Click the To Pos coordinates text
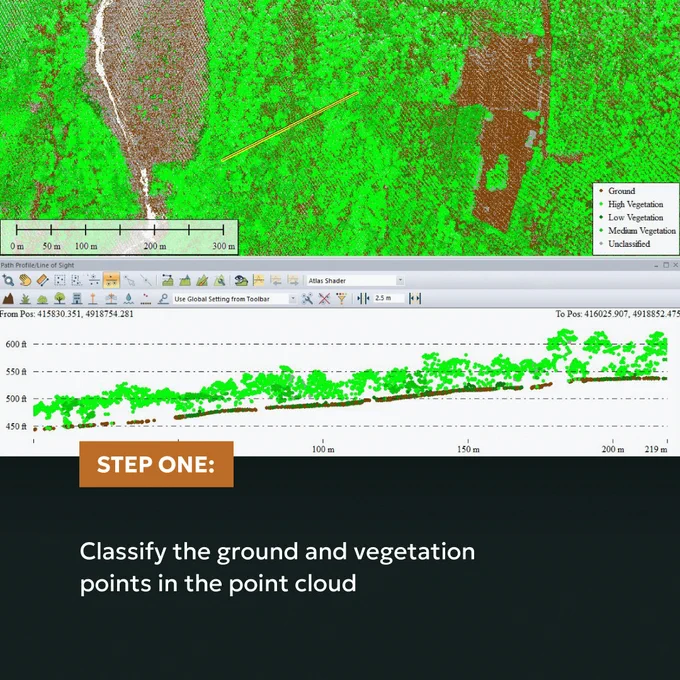The height and width of the screenshot is (680, 680). coord(618,314)
